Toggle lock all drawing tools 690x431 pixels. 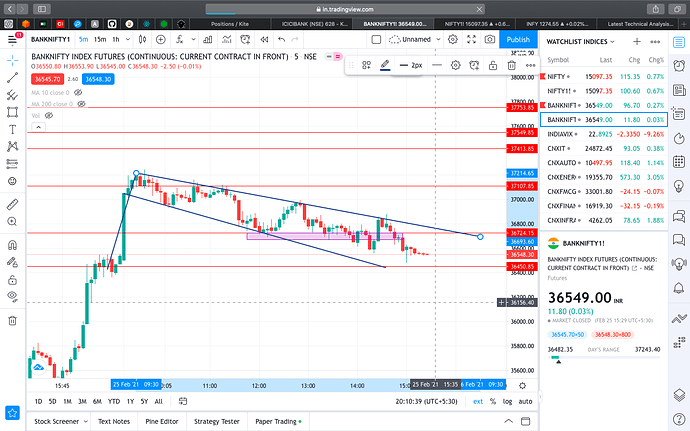point(12,280)
